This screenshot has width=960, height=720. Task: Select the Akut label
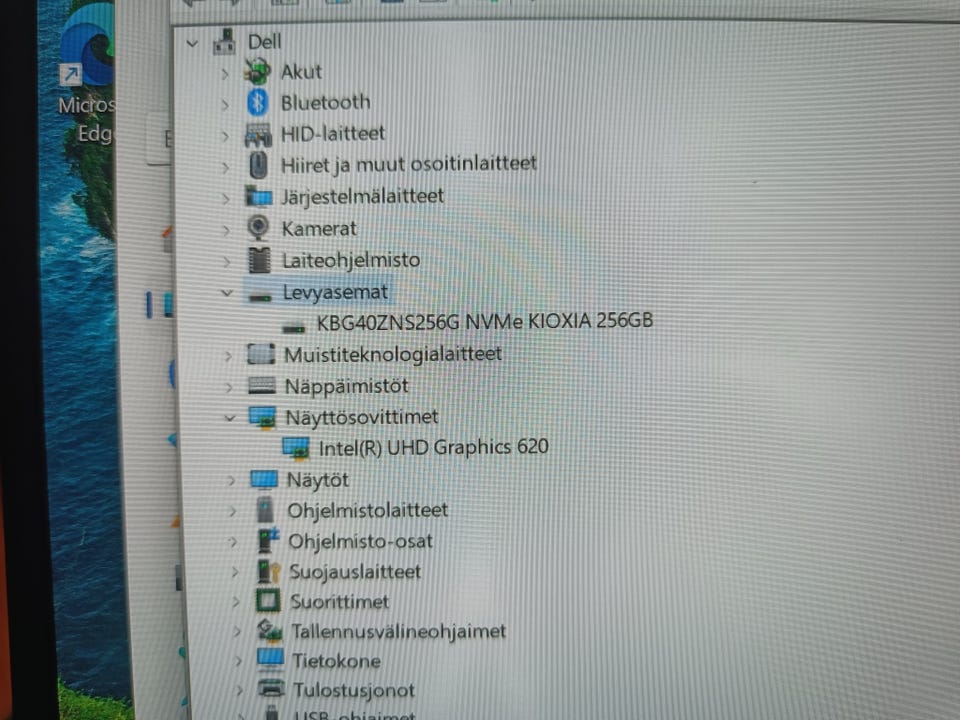[301, 72]
